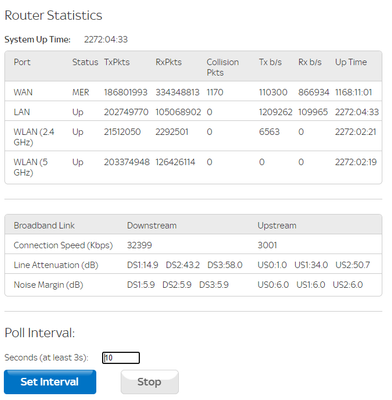
Task: Select the Collision Pkts column header
Action: pos(223,67)
